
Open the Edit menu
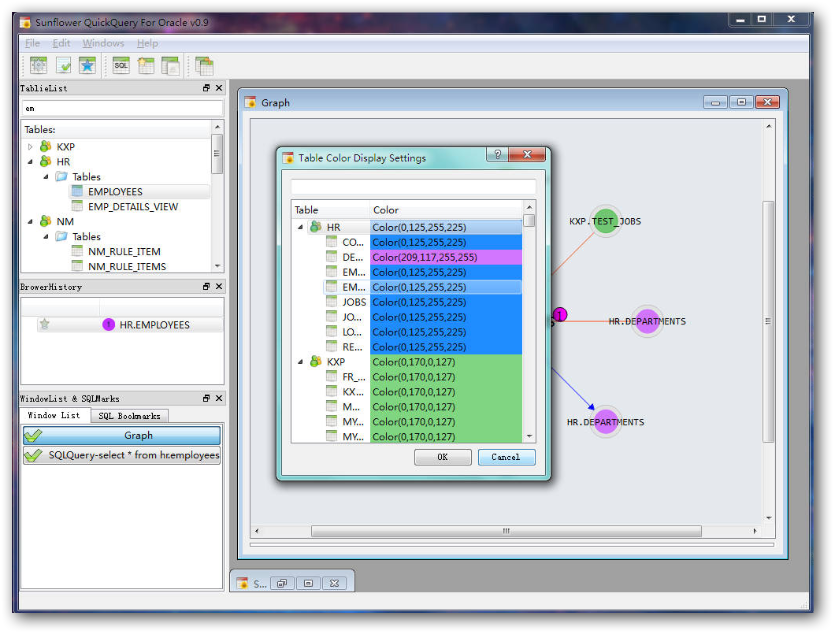pyautogui.click(x=61, y=43)
